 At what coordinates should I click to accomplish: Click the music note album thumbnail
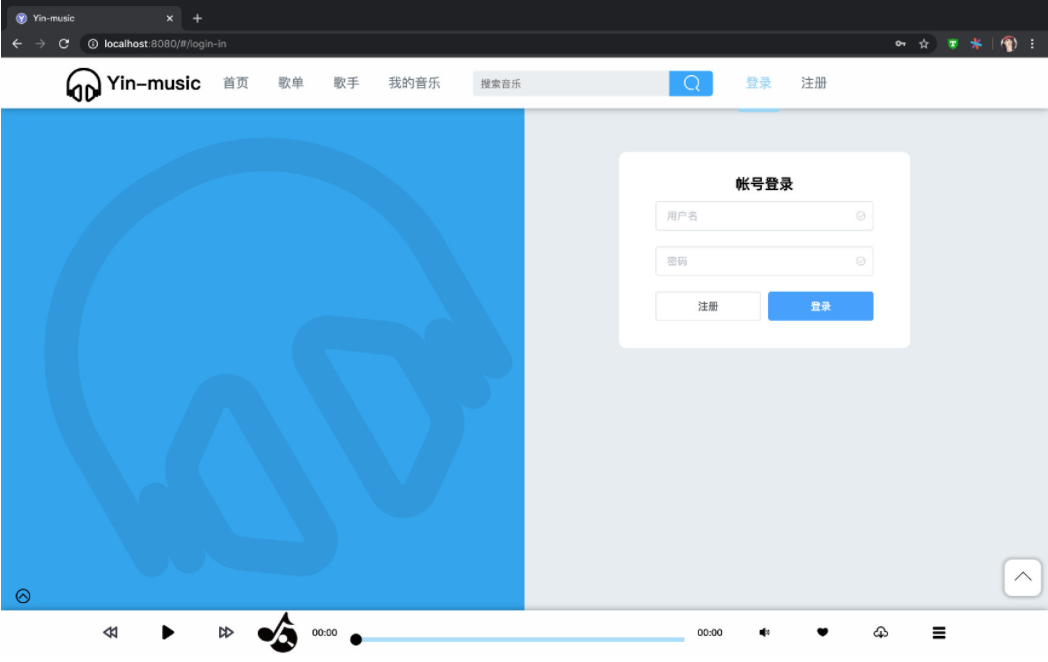277,632
